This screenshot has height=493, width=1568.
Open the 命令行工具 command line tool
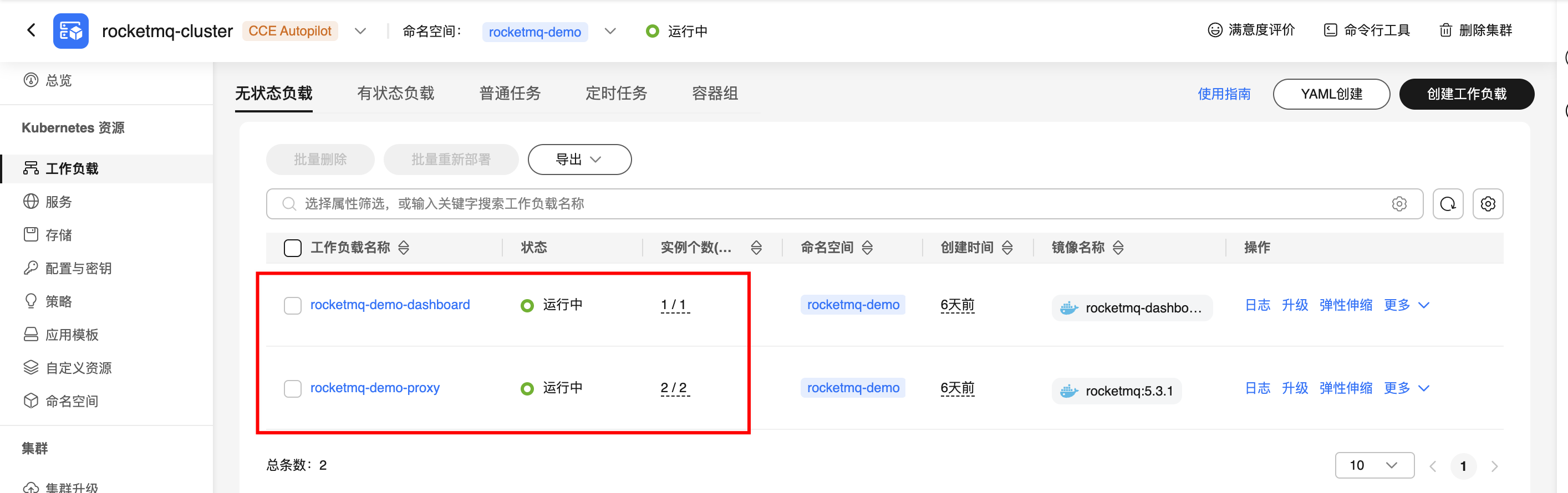1367,30
